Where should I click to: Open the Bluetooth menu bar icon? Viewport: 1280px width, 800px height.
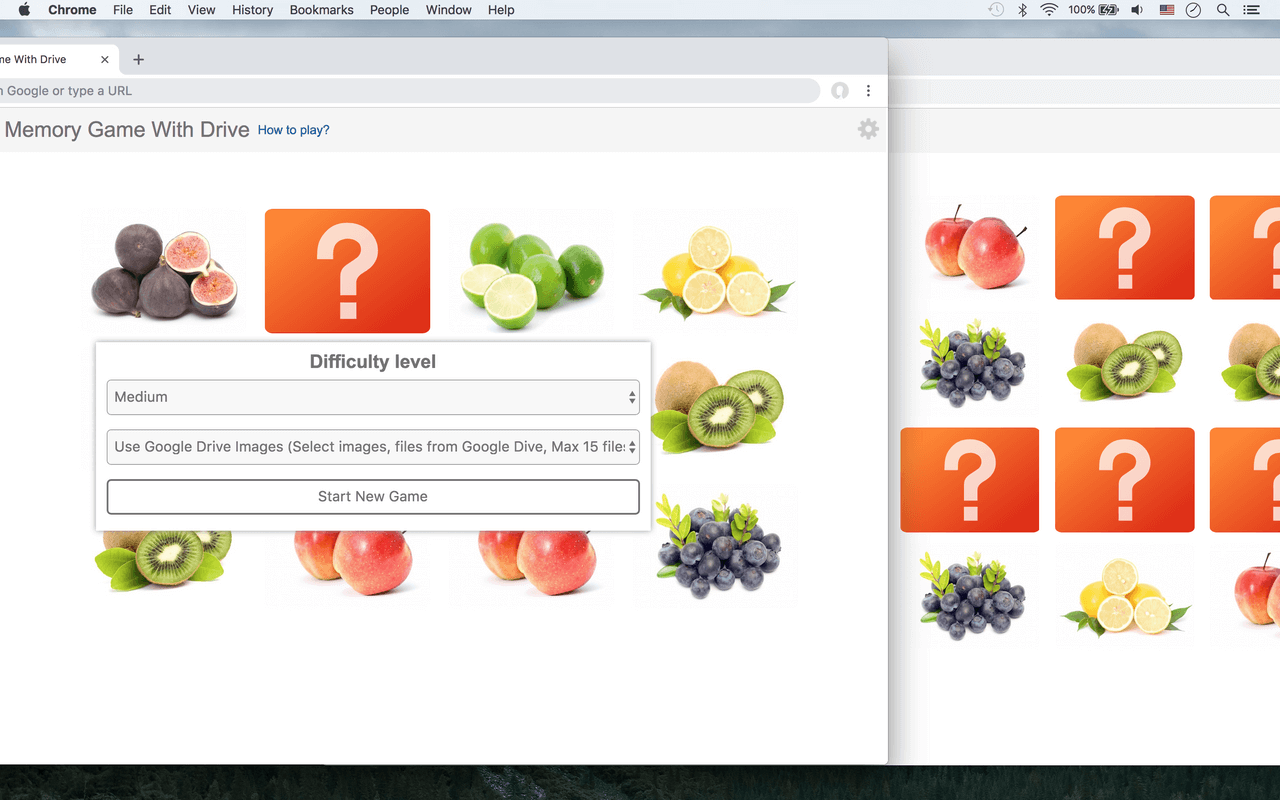[1022, 10]
